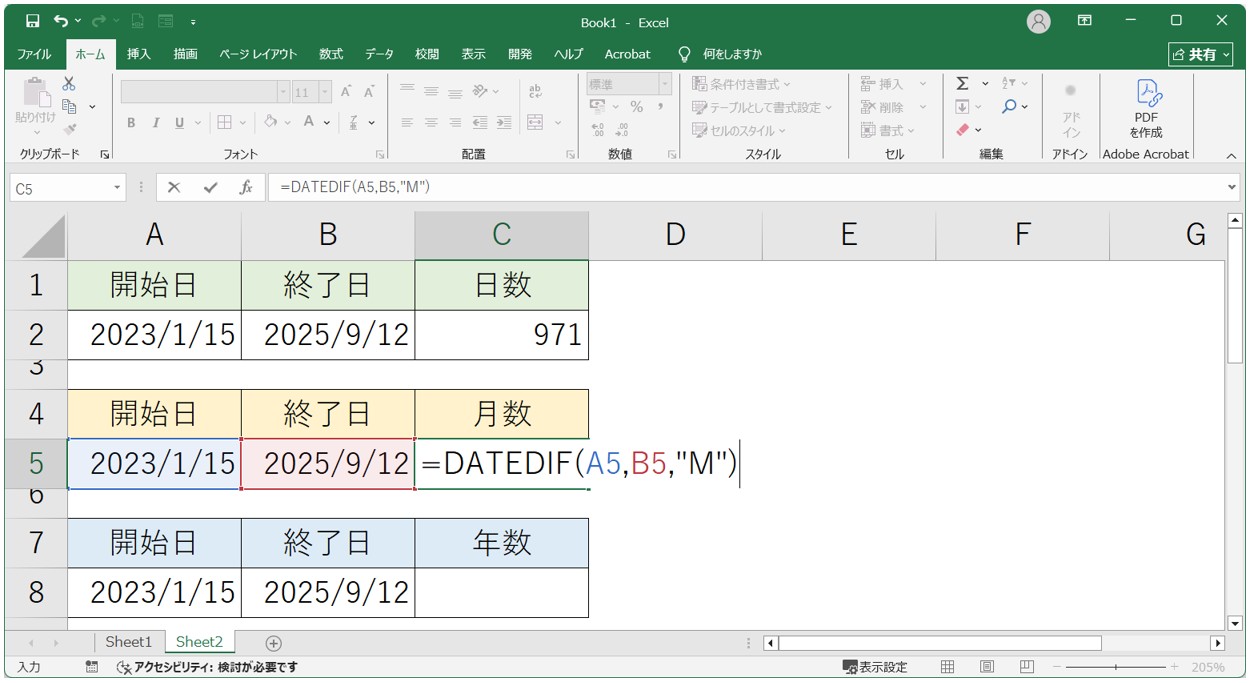Switch to the Sheet1 worksheet tab
The width and height of the screenshot is (1251, 683).
click(x=129, y=642)
